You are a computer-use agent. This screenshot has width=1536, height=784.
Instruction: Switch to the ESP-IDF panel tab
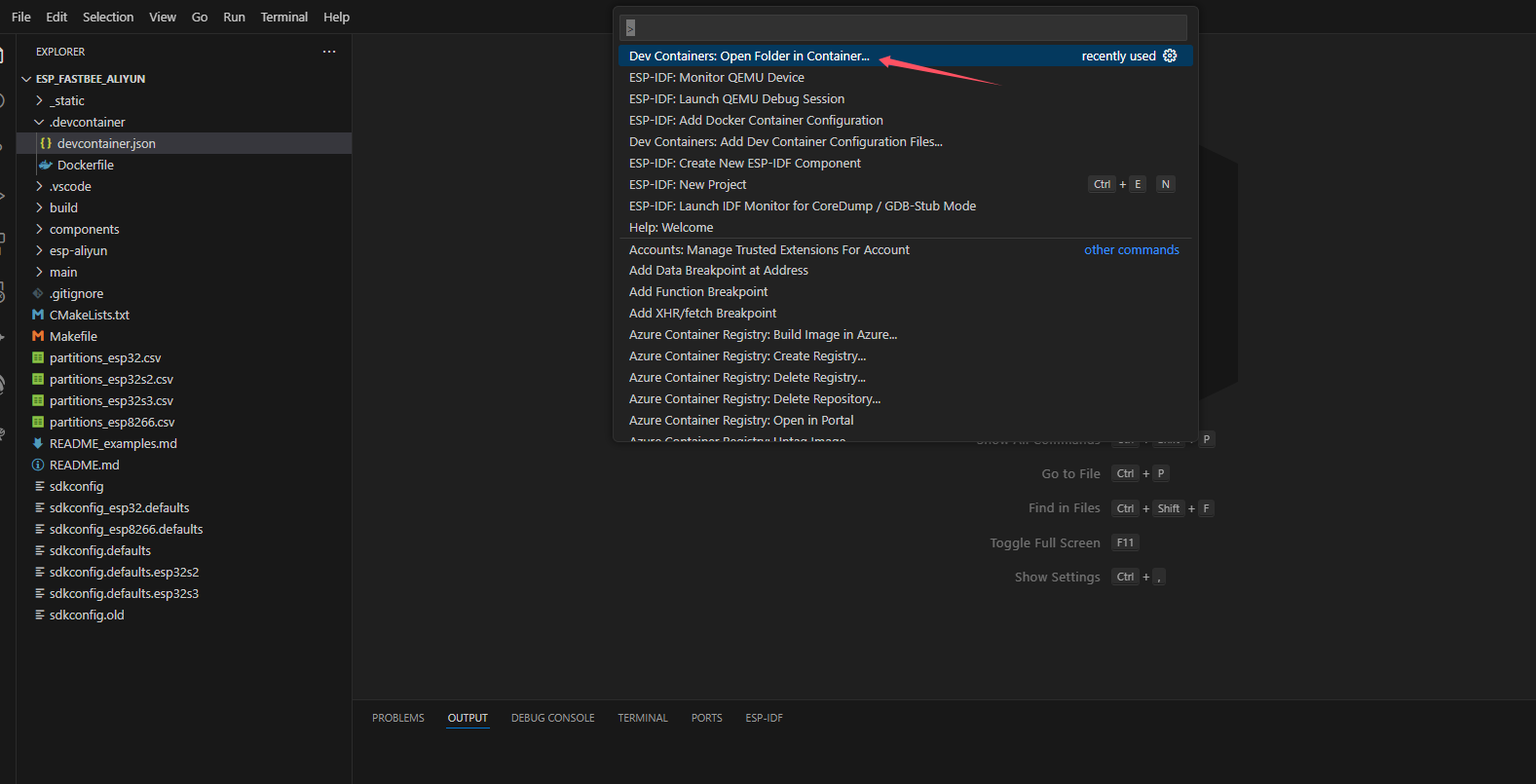coord(765,718)
